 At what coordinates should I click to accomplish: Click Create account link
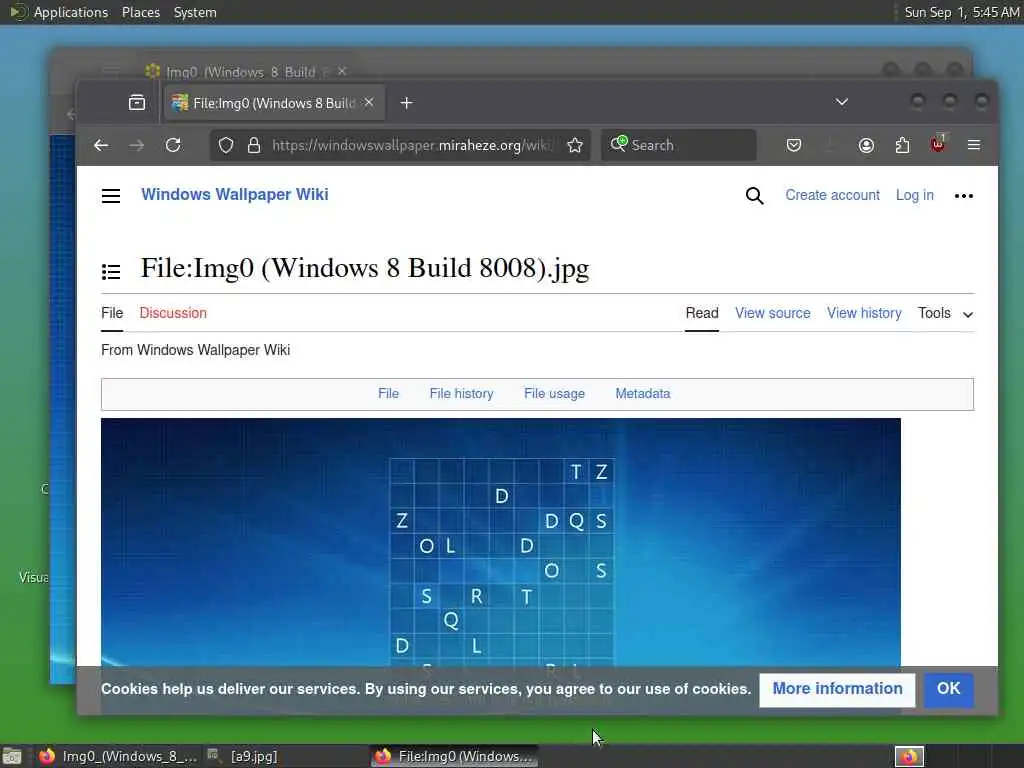tap(832, 195)
